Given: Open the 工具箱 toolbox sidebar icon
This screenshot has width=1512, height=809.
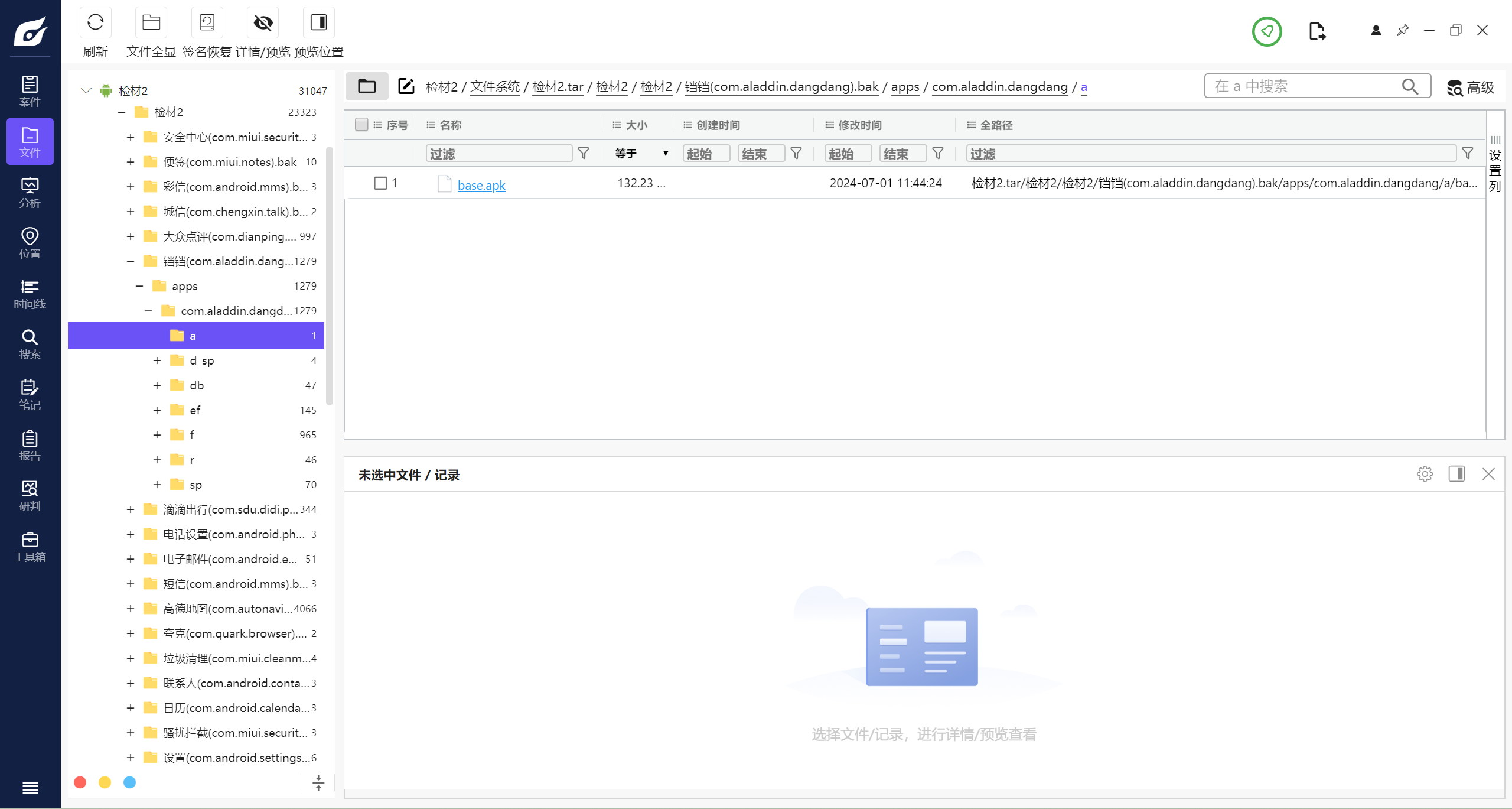Looking at the screenshot, I should [x=30, y=547].
